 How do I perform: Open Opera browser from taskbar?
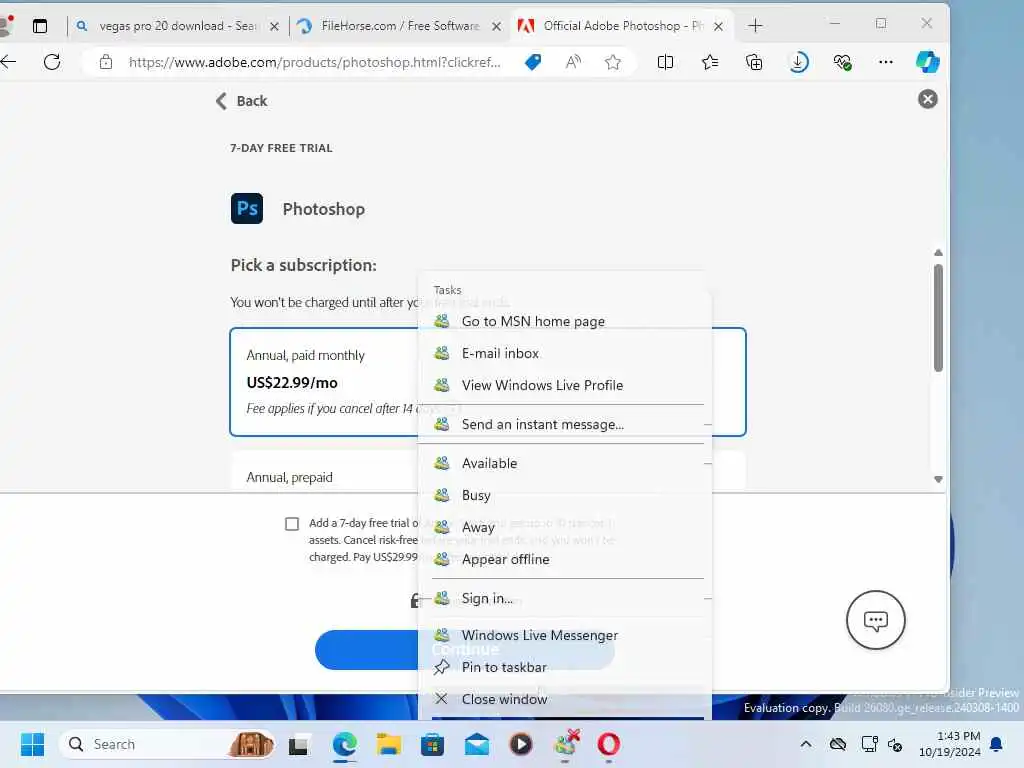[609, 744]
